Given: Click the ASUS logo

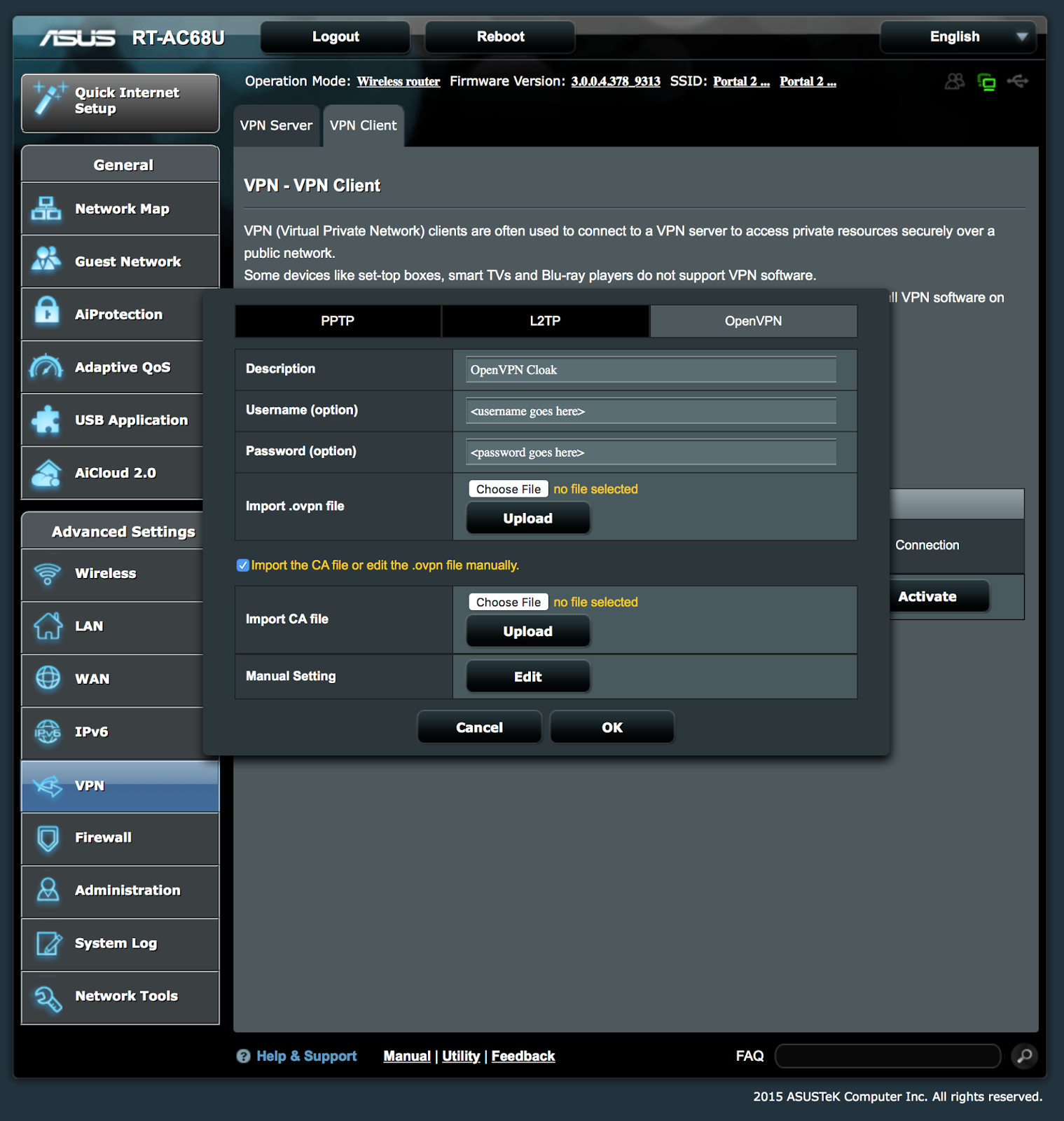Looking at the screenshot, I should (x=77, y=37).
